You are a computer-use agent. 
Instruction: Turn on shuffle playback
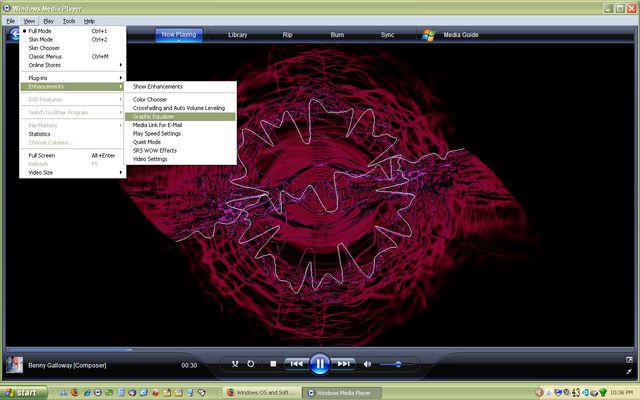click(235, 364)
